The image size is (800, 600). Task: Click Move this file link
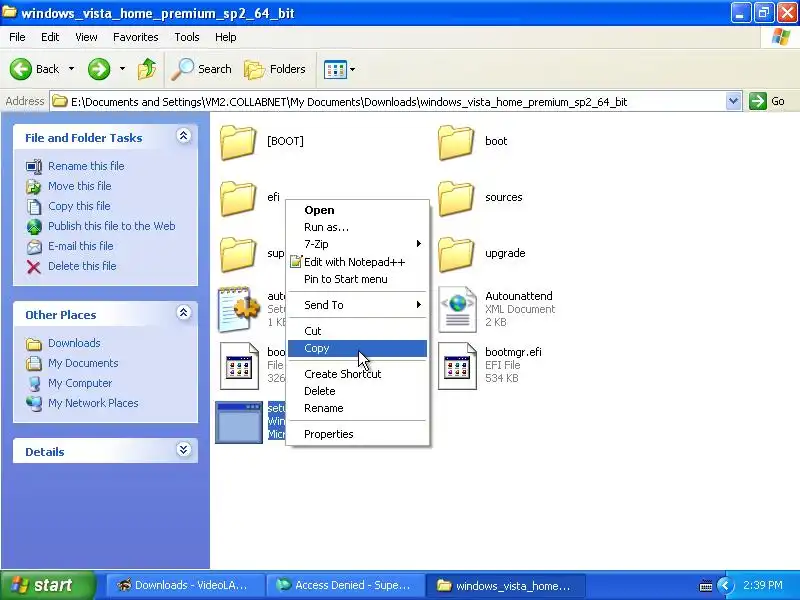pyautogui.click(x=80, y=186)
